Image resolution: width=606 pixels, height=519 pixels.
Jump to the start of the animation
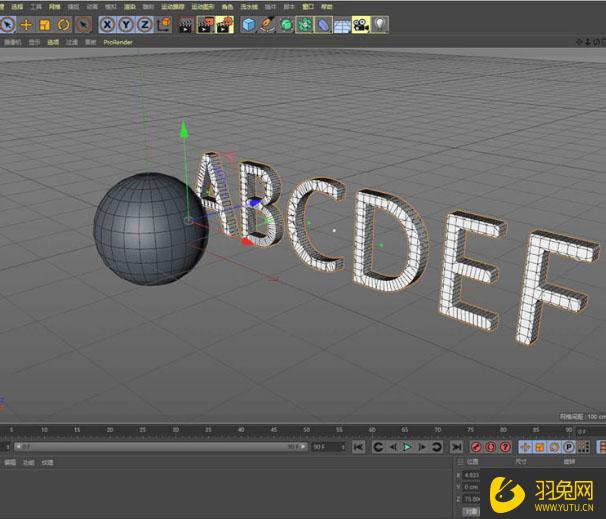358,447
